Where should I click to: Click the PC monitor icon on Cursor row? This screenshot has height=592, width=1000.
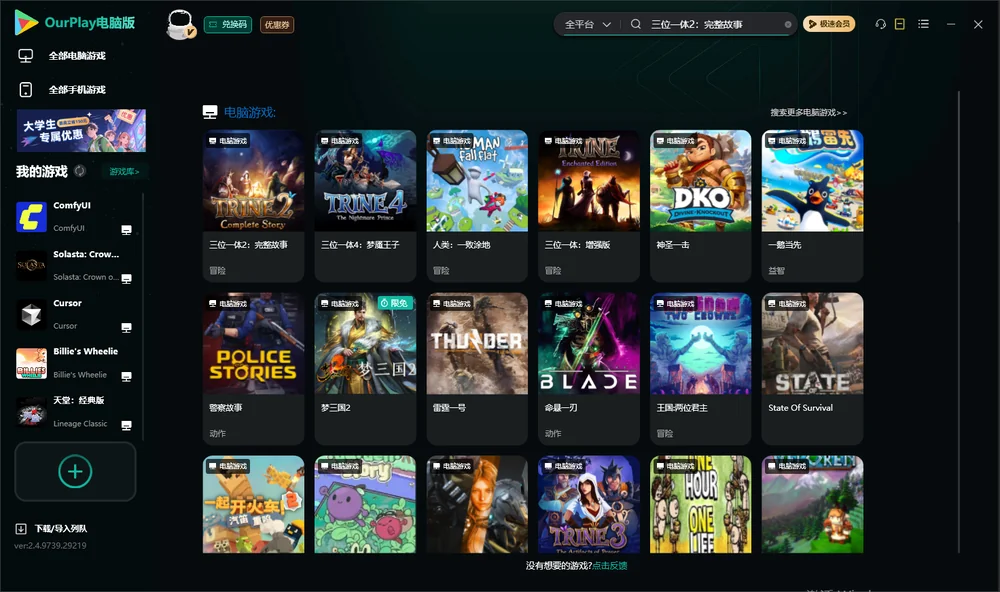126,327
